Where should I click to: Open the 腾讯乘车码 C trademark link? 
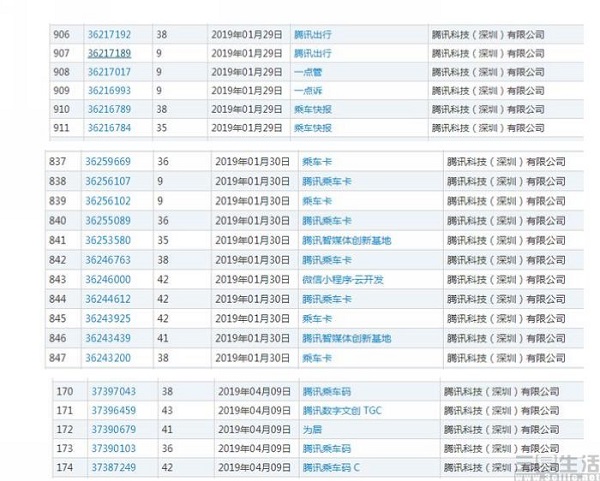[331, 466]
